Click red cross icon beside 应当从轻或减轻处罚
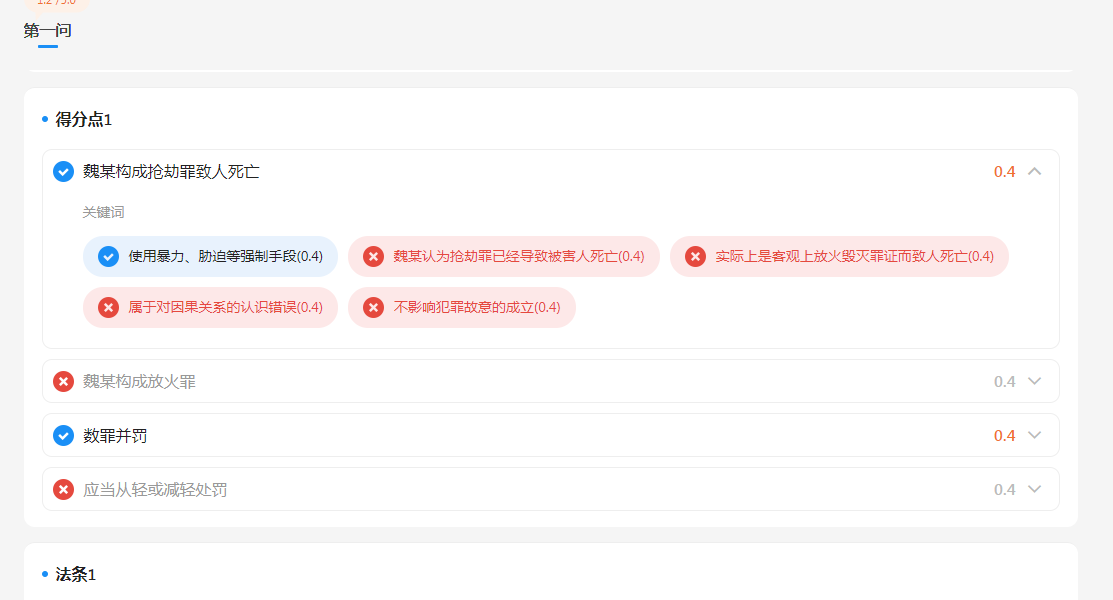The width and height of the screenshot is (1113, 600). [63, 489]
